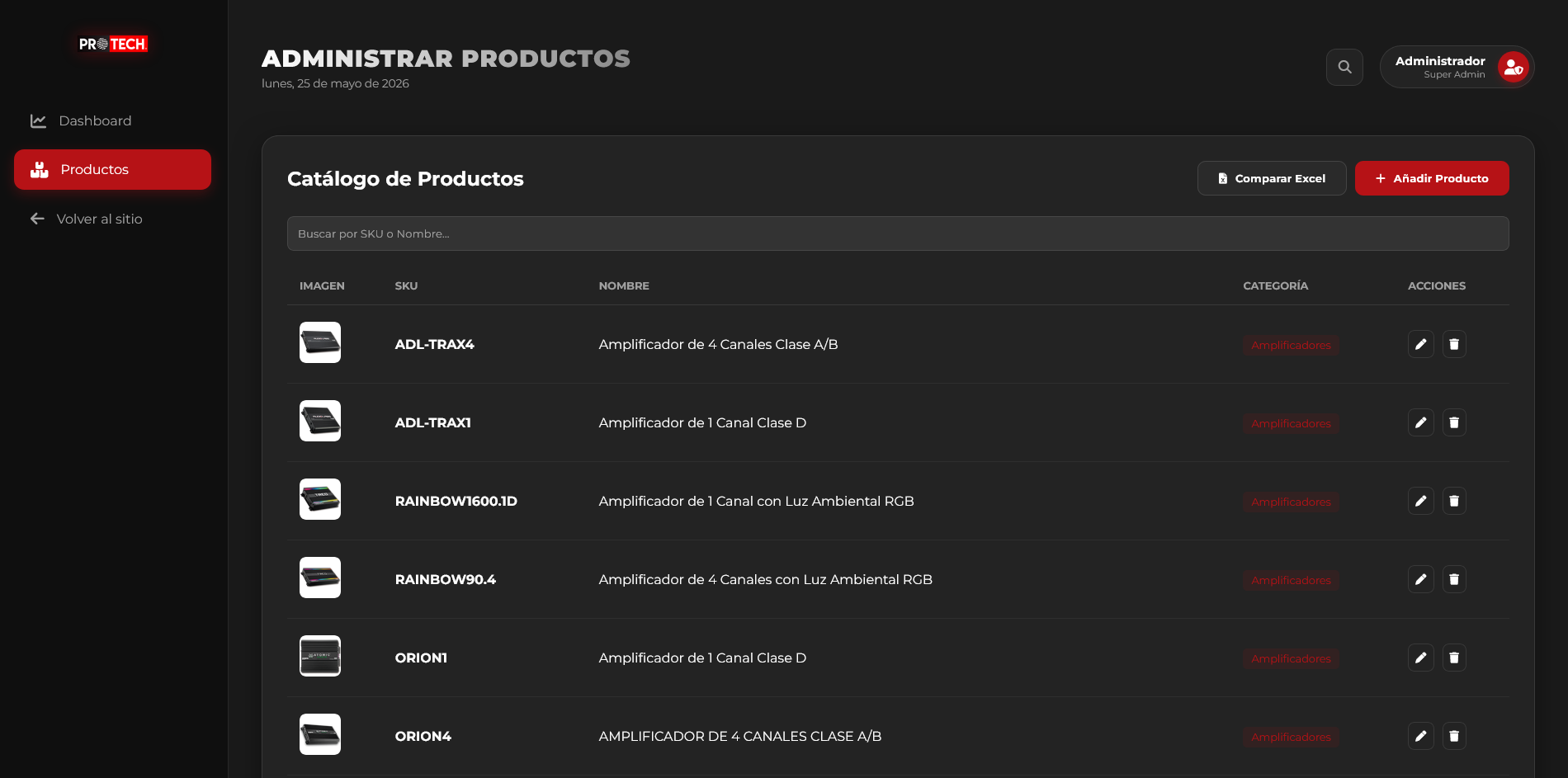
Task: Open the Dashboard page
Action: (x=112, y=120)
